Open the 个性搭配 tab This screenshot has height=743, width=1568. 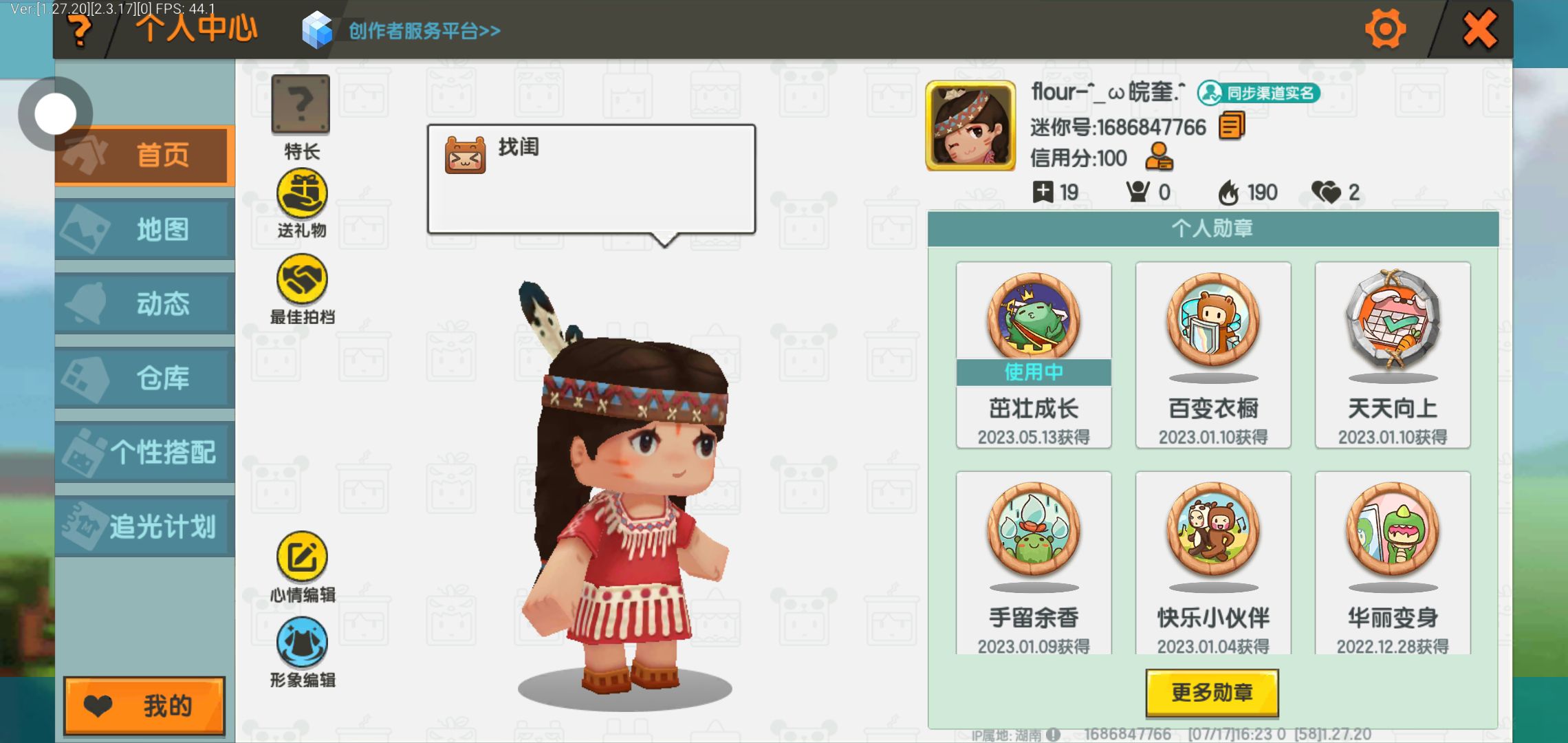coord(144,452)
